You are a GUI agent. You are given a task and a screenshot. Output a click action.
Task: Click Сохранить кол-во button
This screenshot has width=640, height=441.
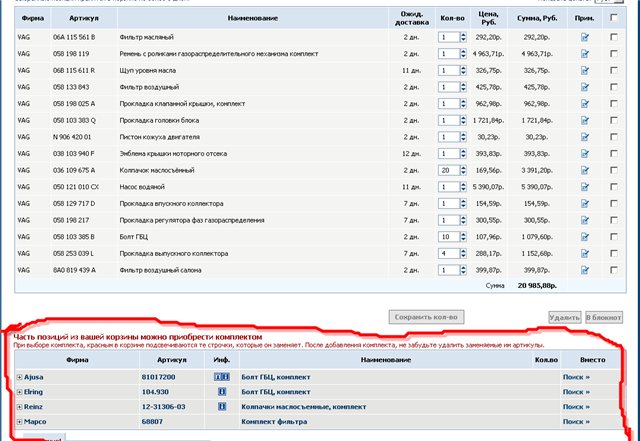[x=426, y=317]
